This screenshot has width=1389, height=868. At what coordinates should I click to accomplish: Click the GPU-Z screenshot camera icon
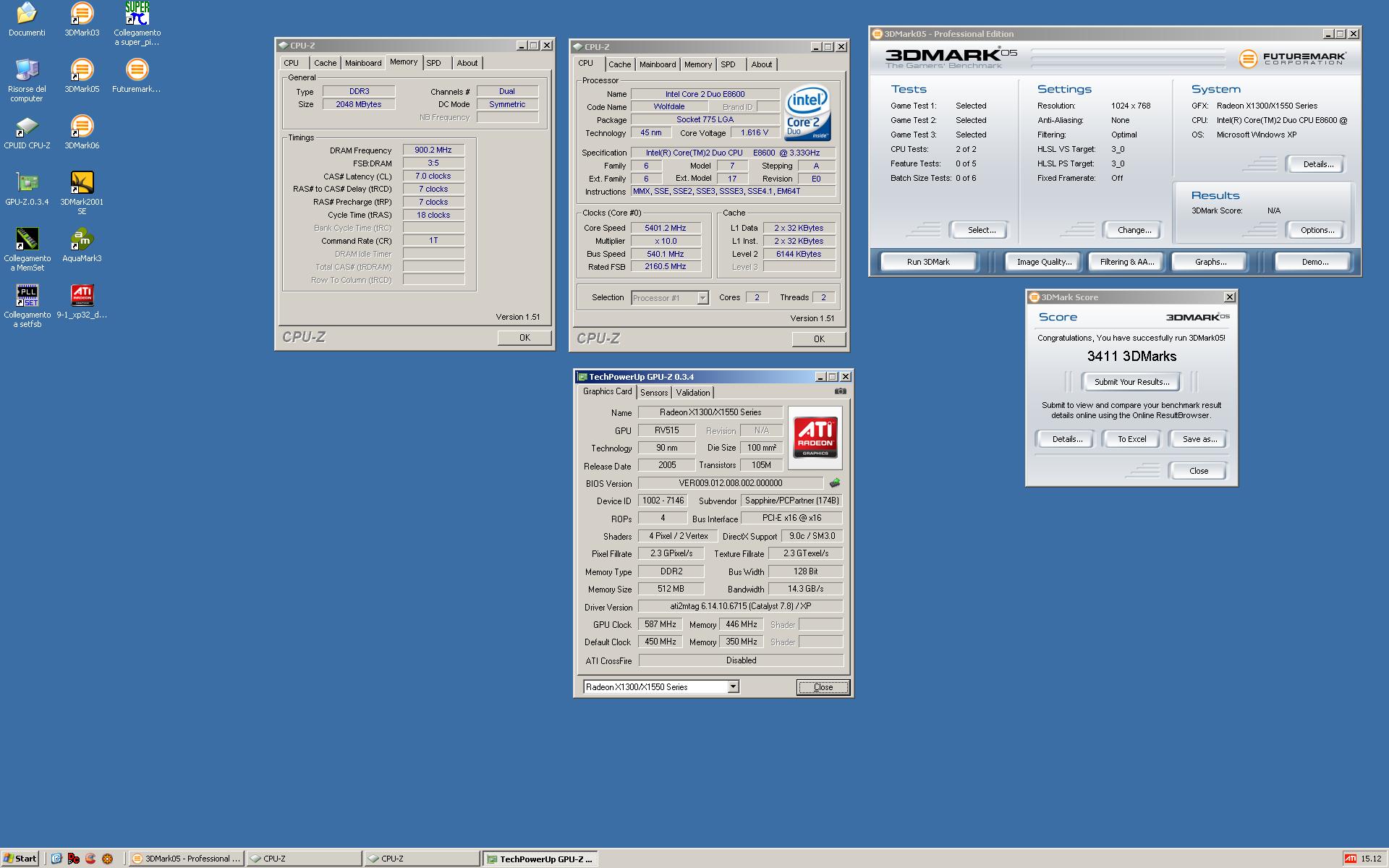click(840, 391)
